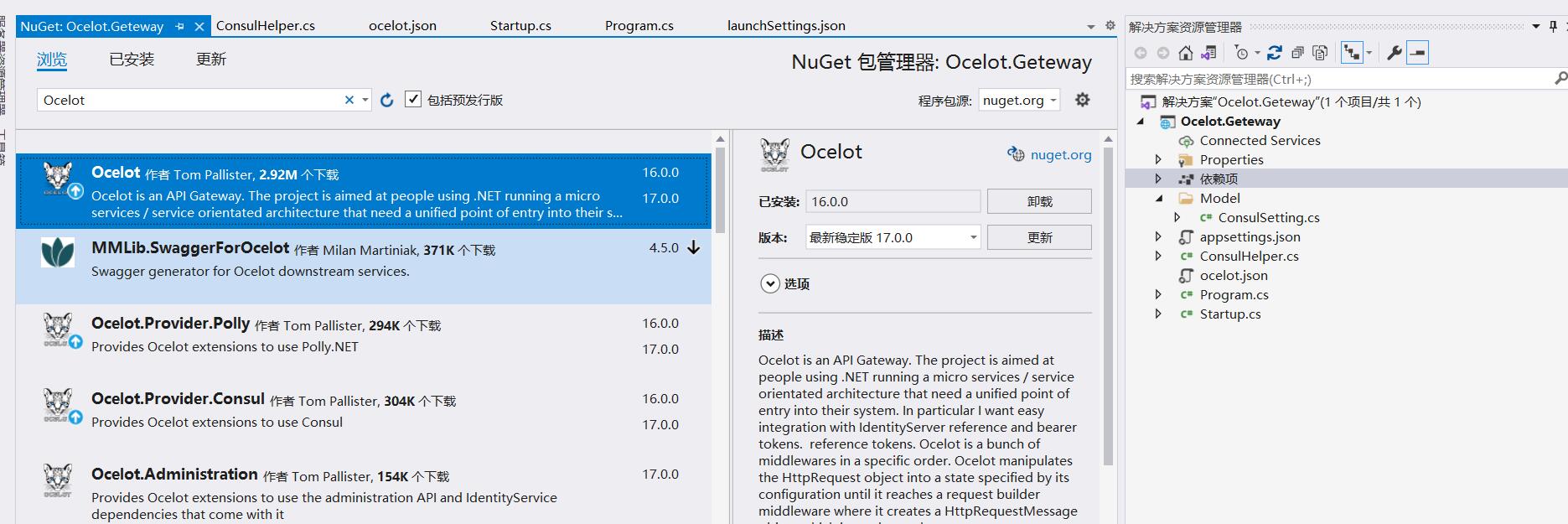Image resolution: width=1568 pixels, height=524 pixels.
Task: Switch views with the Visual Studio solution icon
Action: (1208, 53)
